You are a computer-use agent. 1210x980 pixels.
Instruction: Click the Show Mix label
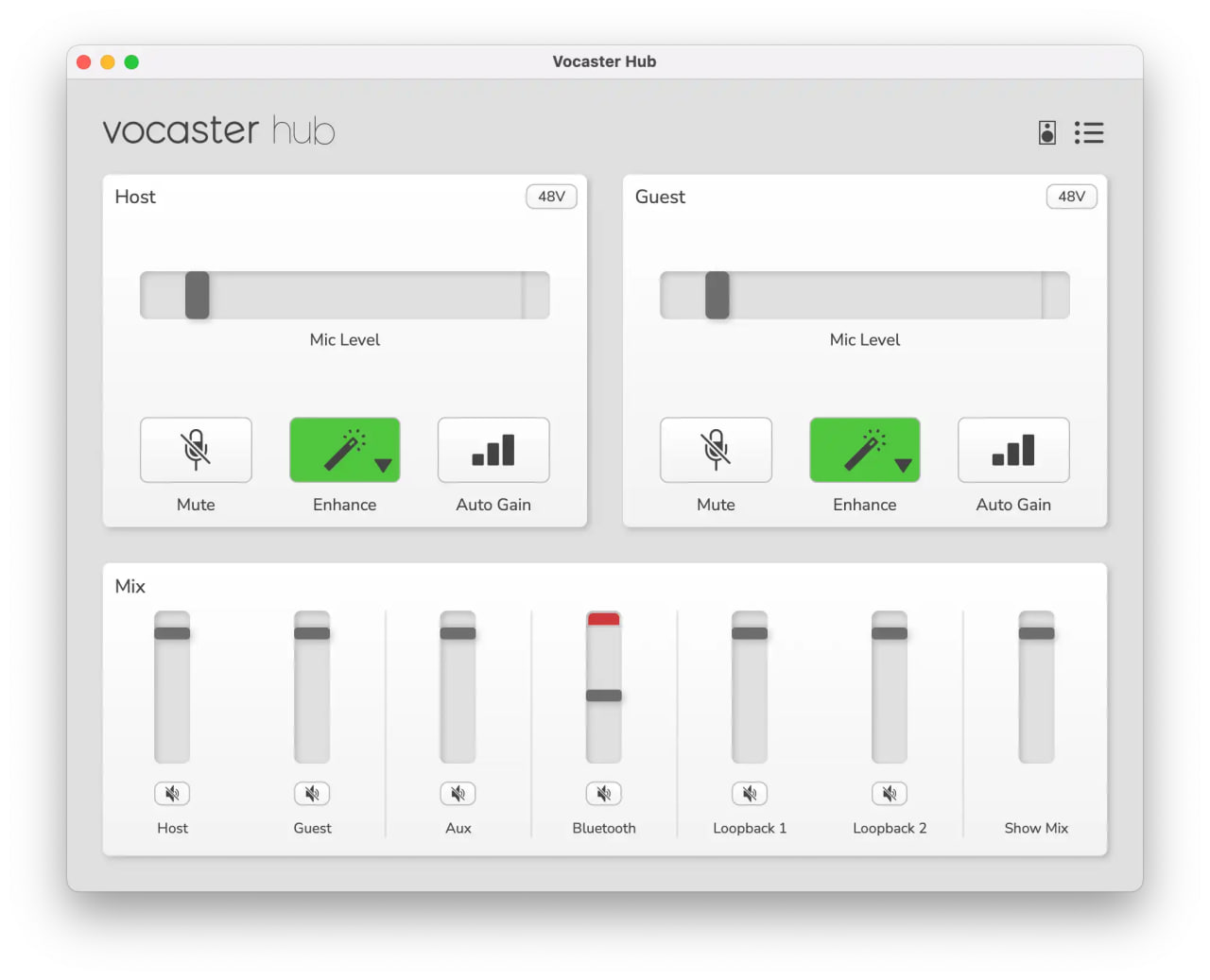1036,828
